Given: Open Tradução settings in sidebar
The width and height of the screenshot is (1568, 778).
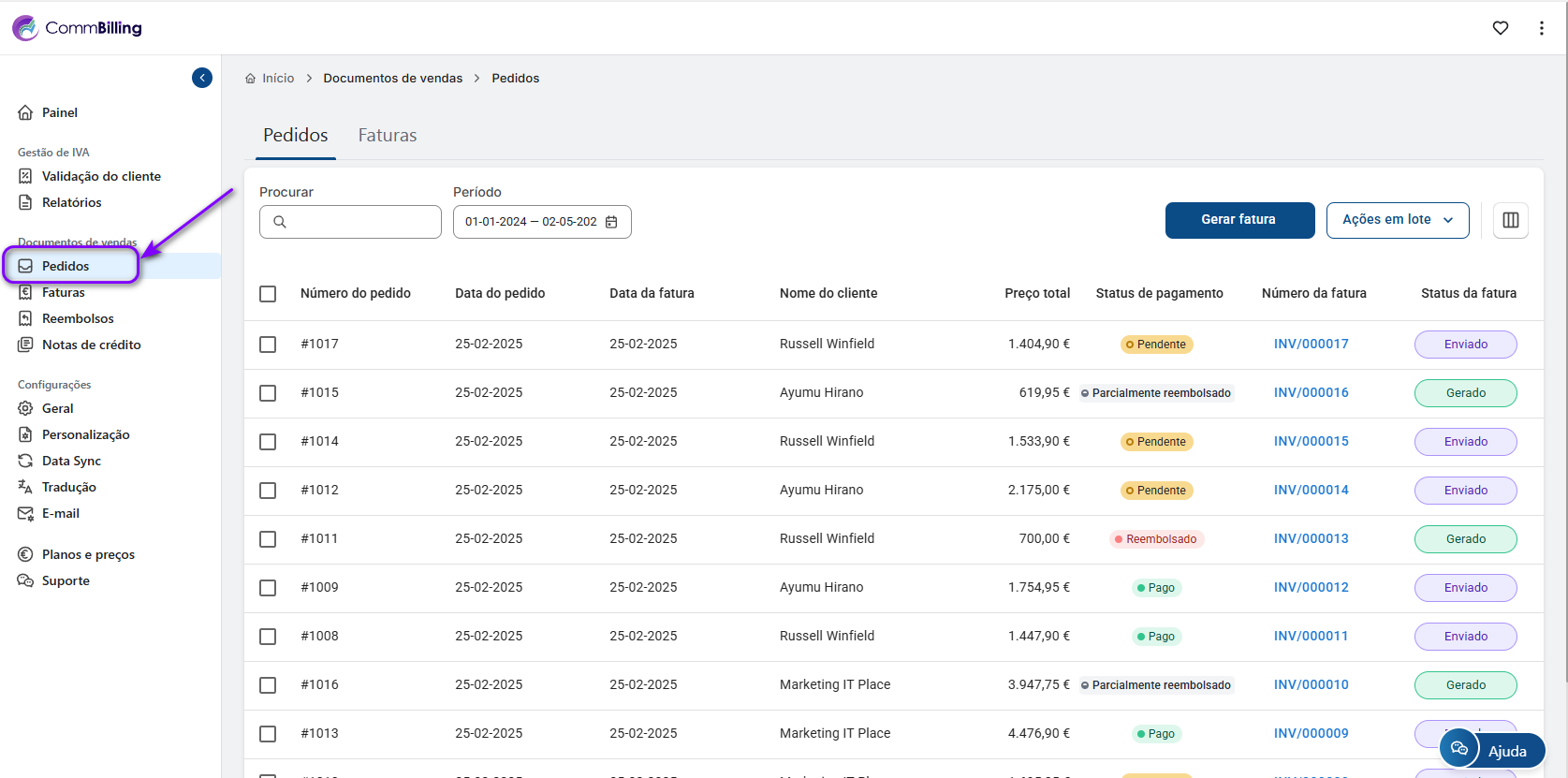Looking at the screenshot, I should pos(68,487).
